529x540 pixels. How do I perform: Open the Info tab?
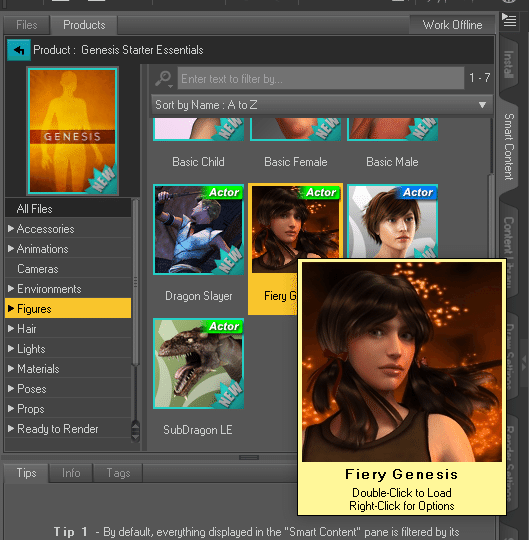pos(71,473)
